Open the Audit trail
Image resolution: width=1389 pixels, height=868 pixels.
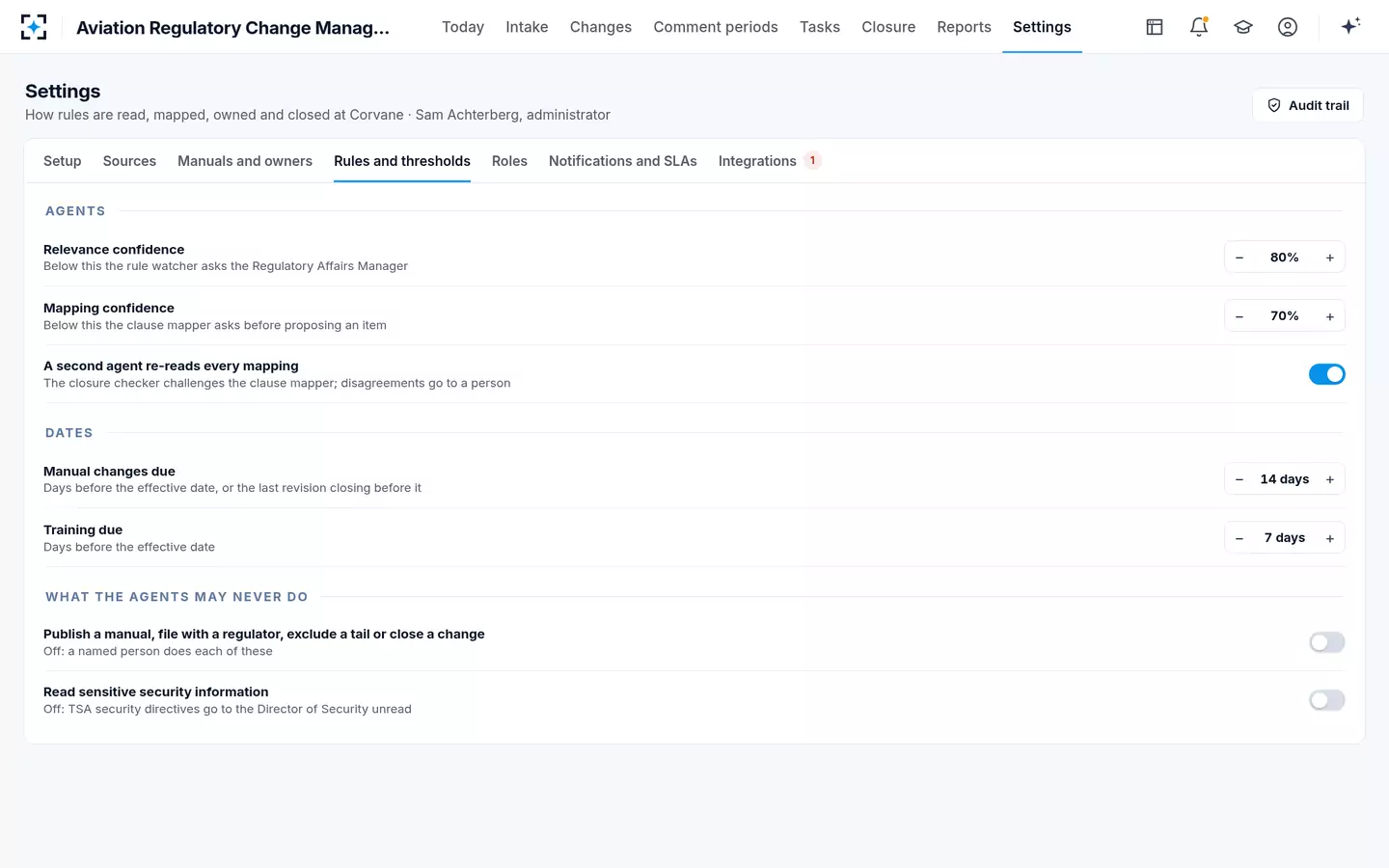click(1308, 105)
